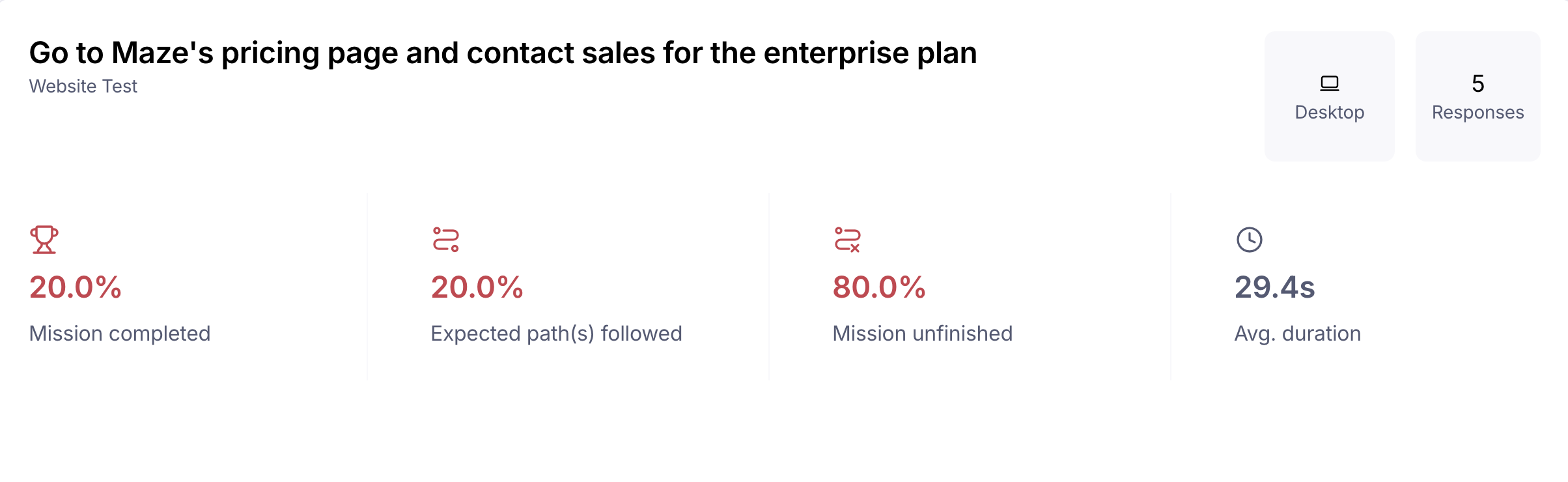Click the empty bottom area of the Responses card
Image resolution: width=1568 pixels, height=482 pixels.
1478,143
